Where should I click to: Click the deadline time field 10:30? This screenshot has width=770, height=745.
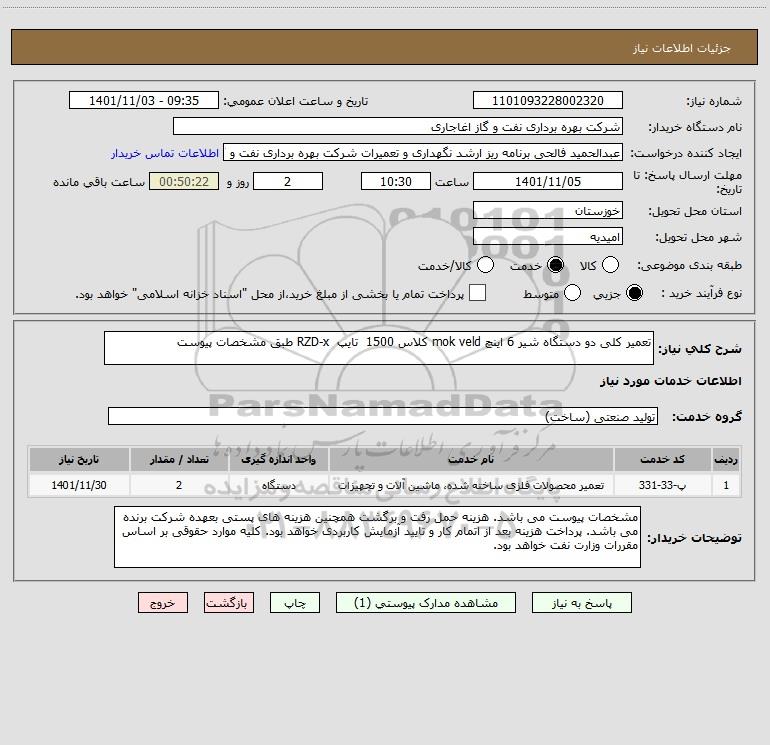(396, 181)
